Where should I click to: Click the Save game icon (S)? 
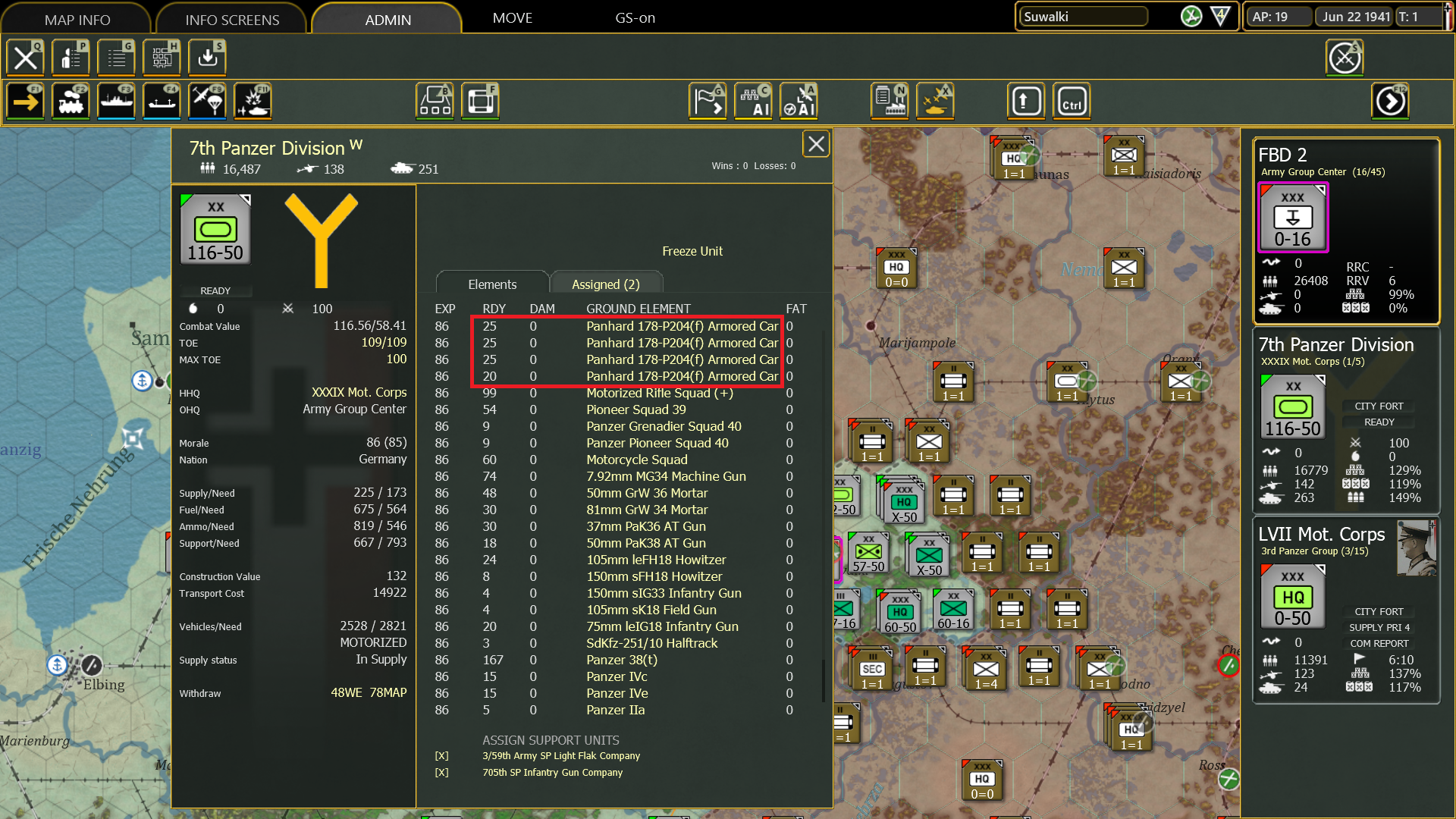click(x=207, y=57)
